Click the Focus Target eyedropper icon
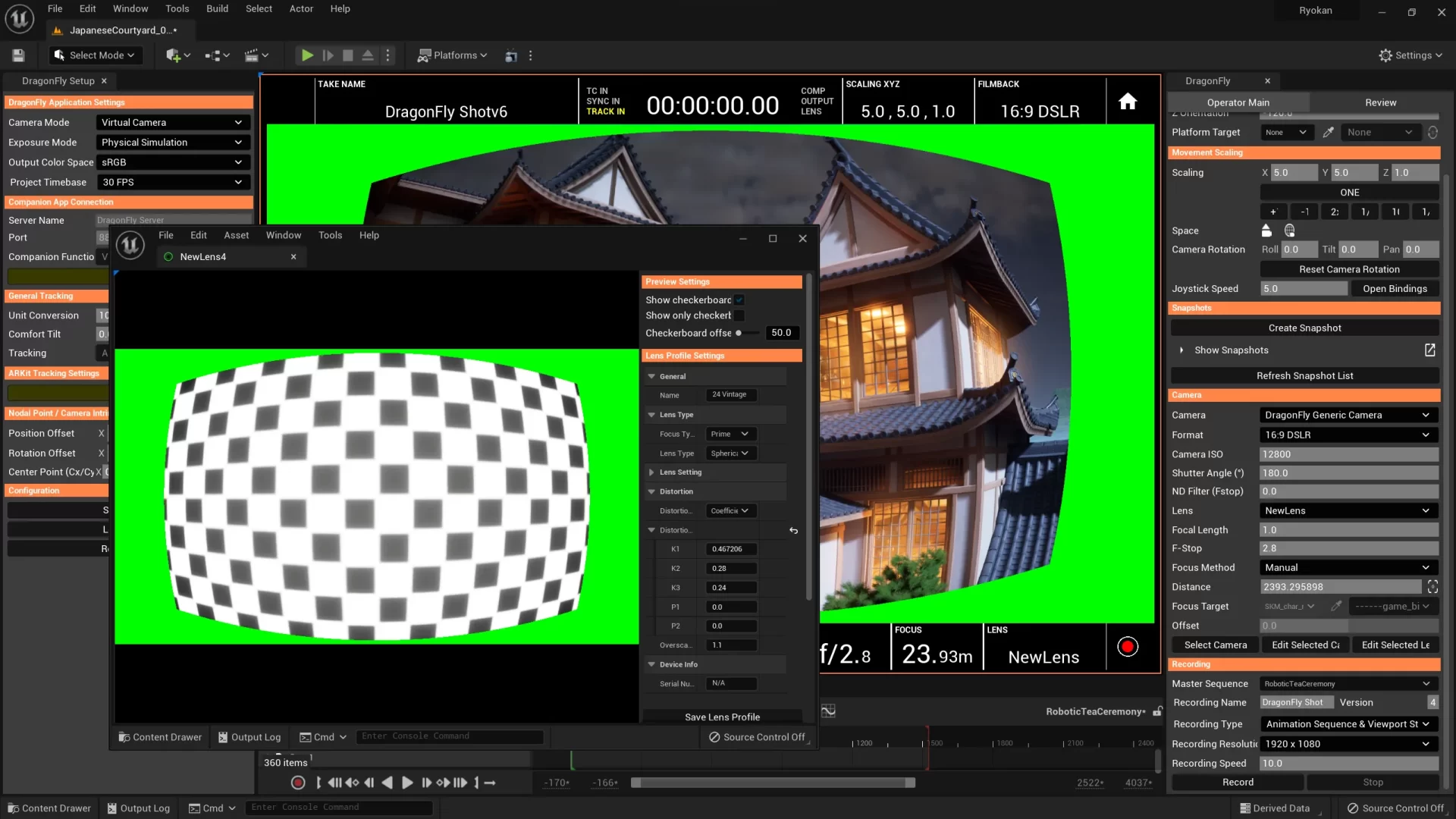 [x=1336, y=606]
